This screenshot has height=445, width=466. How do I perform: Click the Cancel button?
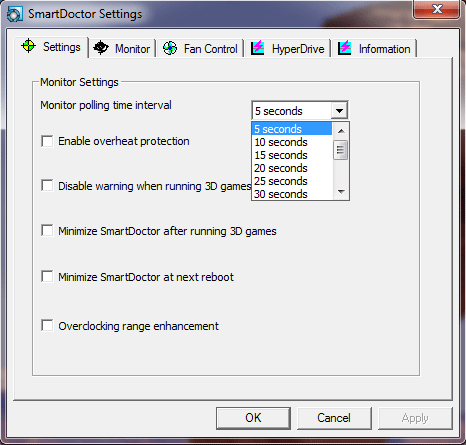pos(334,418)
